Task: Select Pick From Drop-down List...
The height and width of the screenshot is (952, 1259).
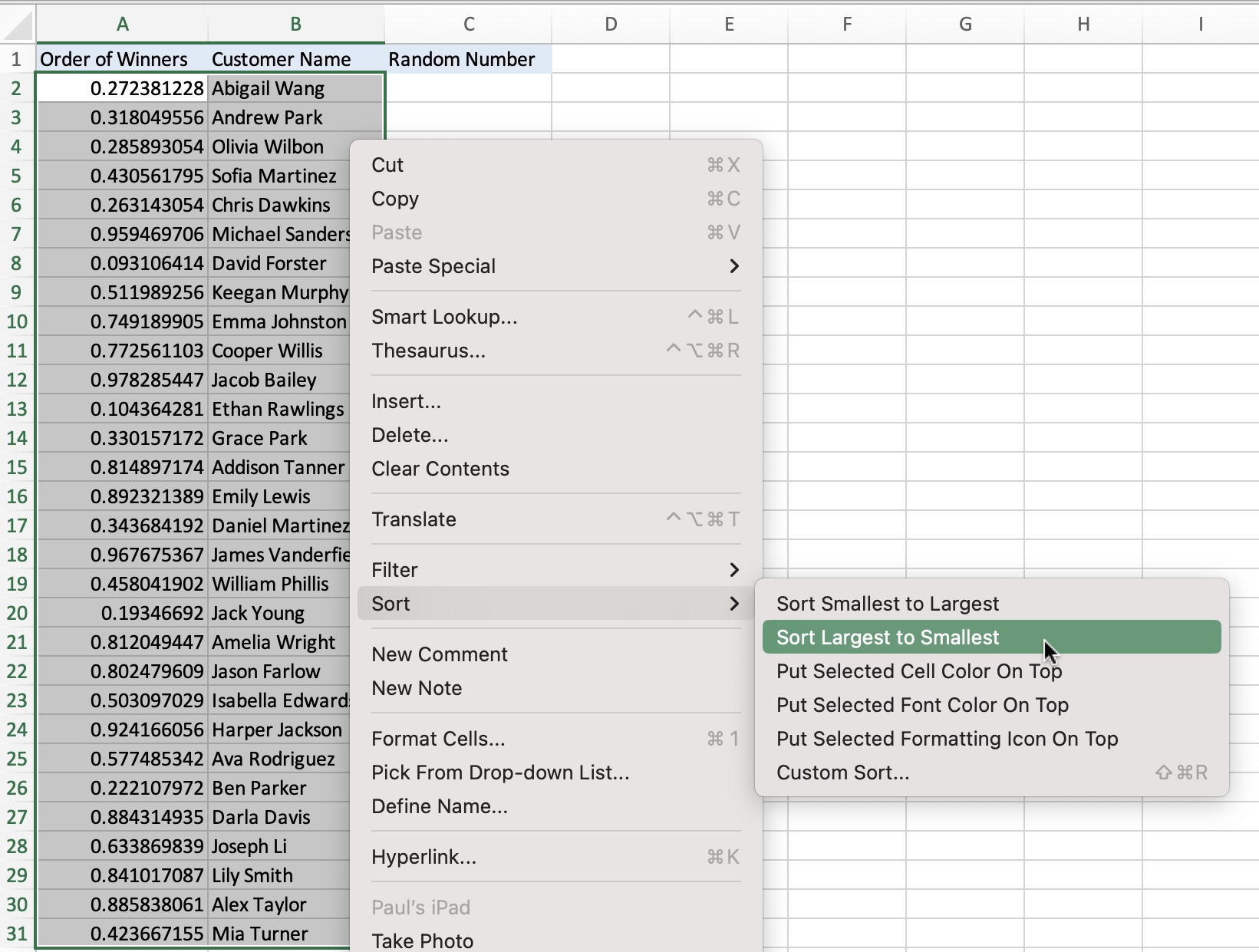Action: point(556,772)
